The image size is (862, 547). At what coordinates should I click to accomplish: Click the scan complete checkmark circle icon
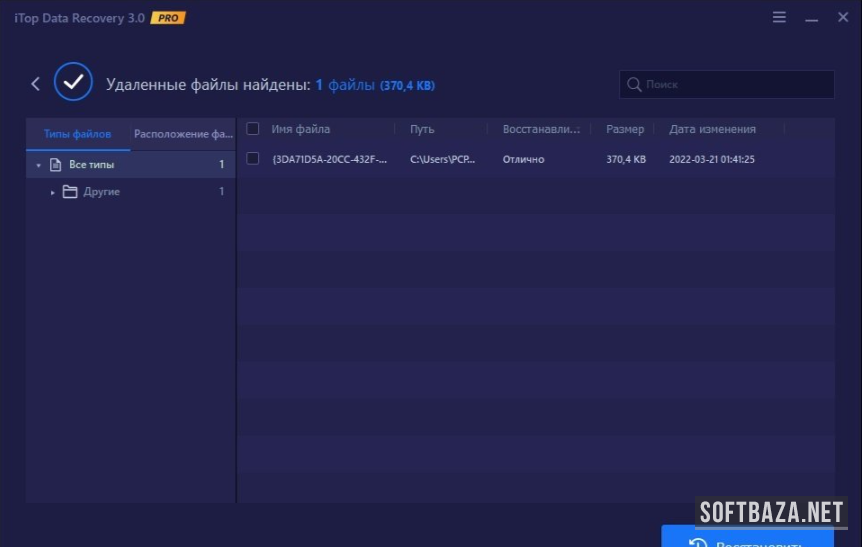(73, 83)
